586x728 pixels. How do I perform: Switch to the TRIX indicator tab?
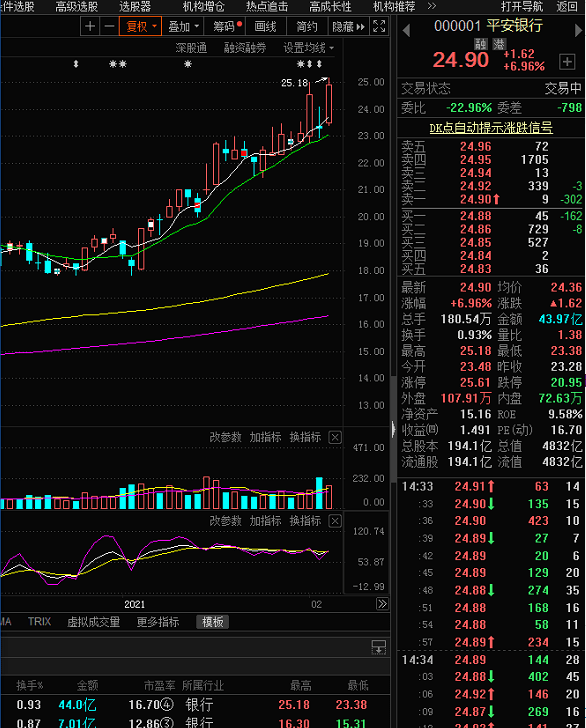pyautogui.click(x=39, y=622)
